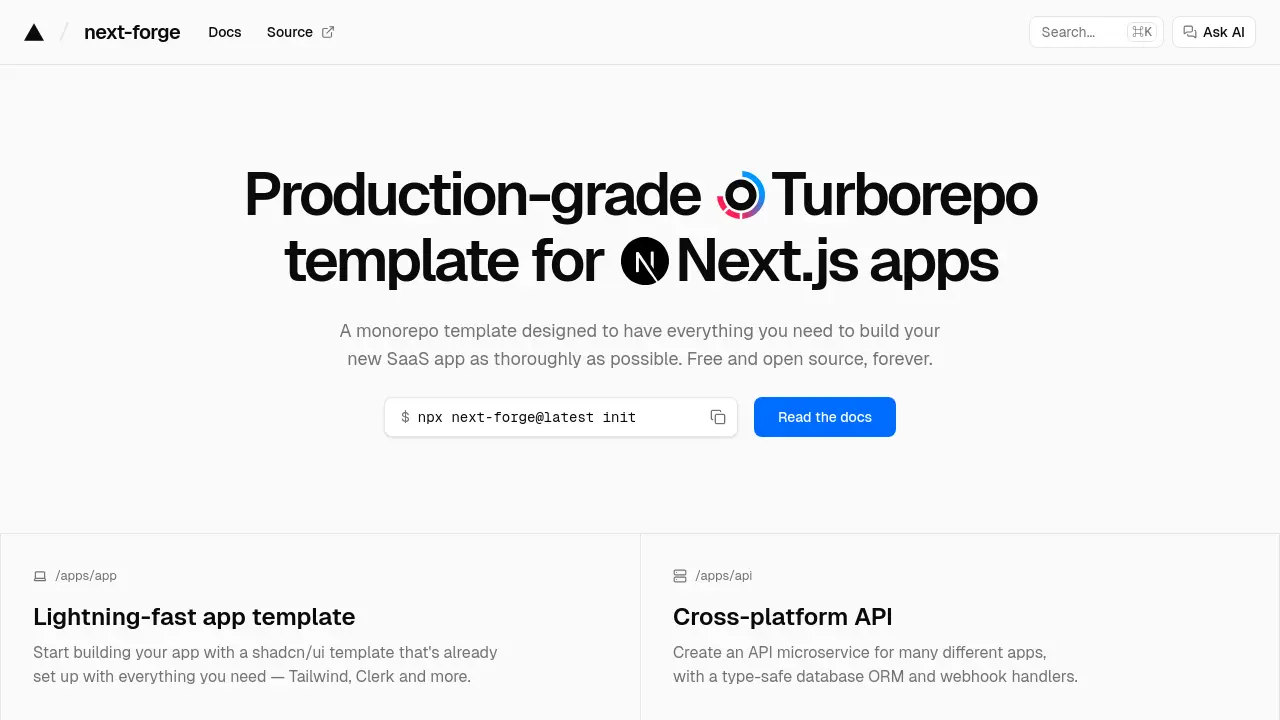Image resolution: width=1280 pixels, height=720 pixels.
Task: Open the Docs page from the navbar
Action: coord(224,32)
